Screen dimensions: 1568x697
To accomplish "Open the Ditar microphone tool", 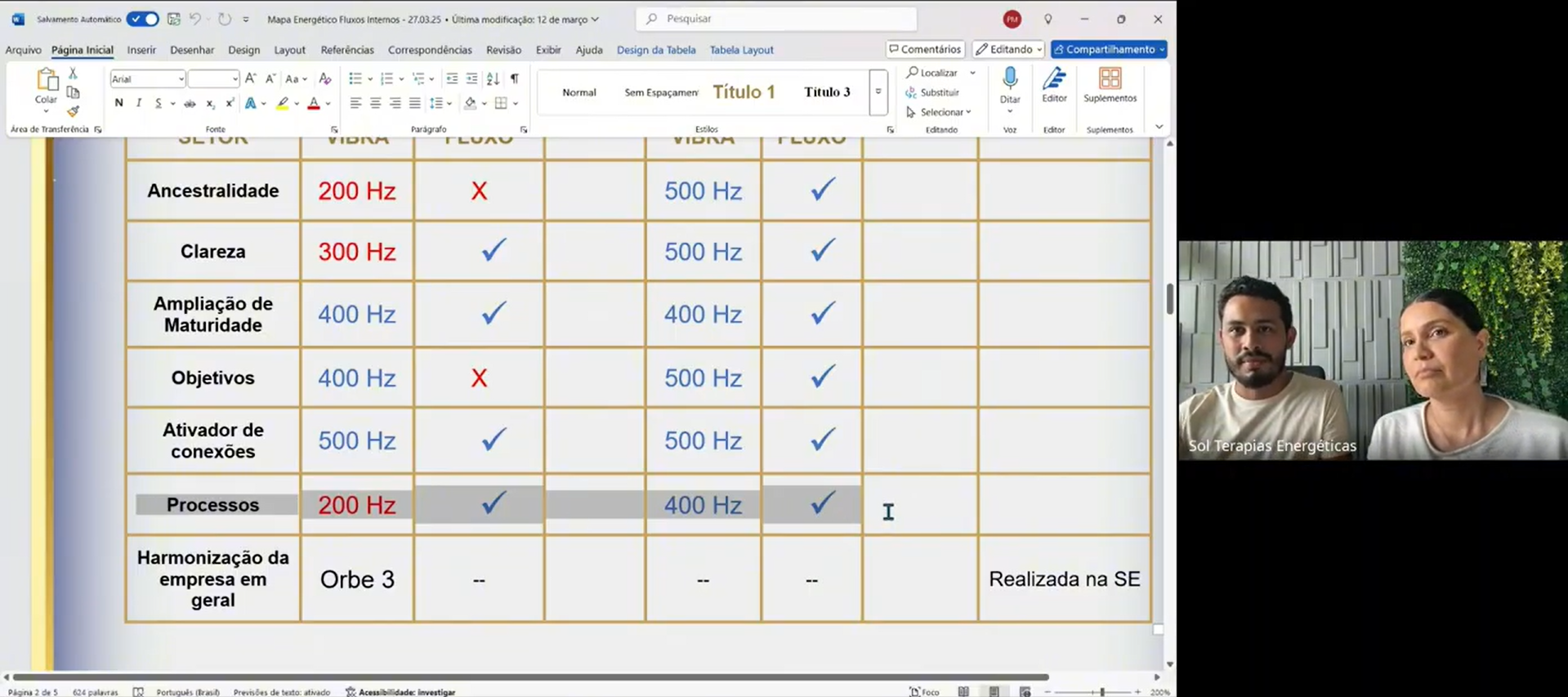I will point(1010,85).
